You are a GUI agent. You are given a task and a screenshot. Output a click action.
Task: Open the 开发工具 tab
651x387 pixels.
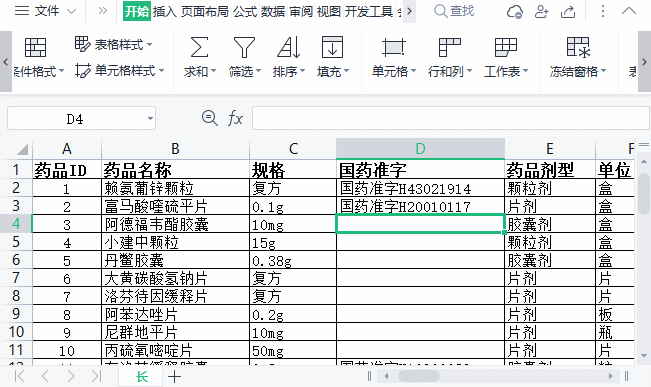[x=369, y=11]
